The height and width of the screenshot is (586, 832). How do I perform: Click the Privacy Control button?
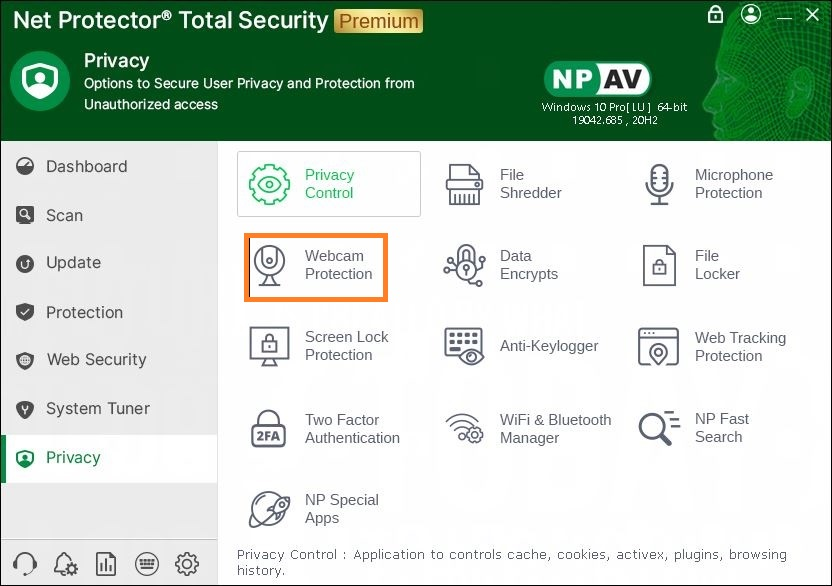(x=328, y=184)
